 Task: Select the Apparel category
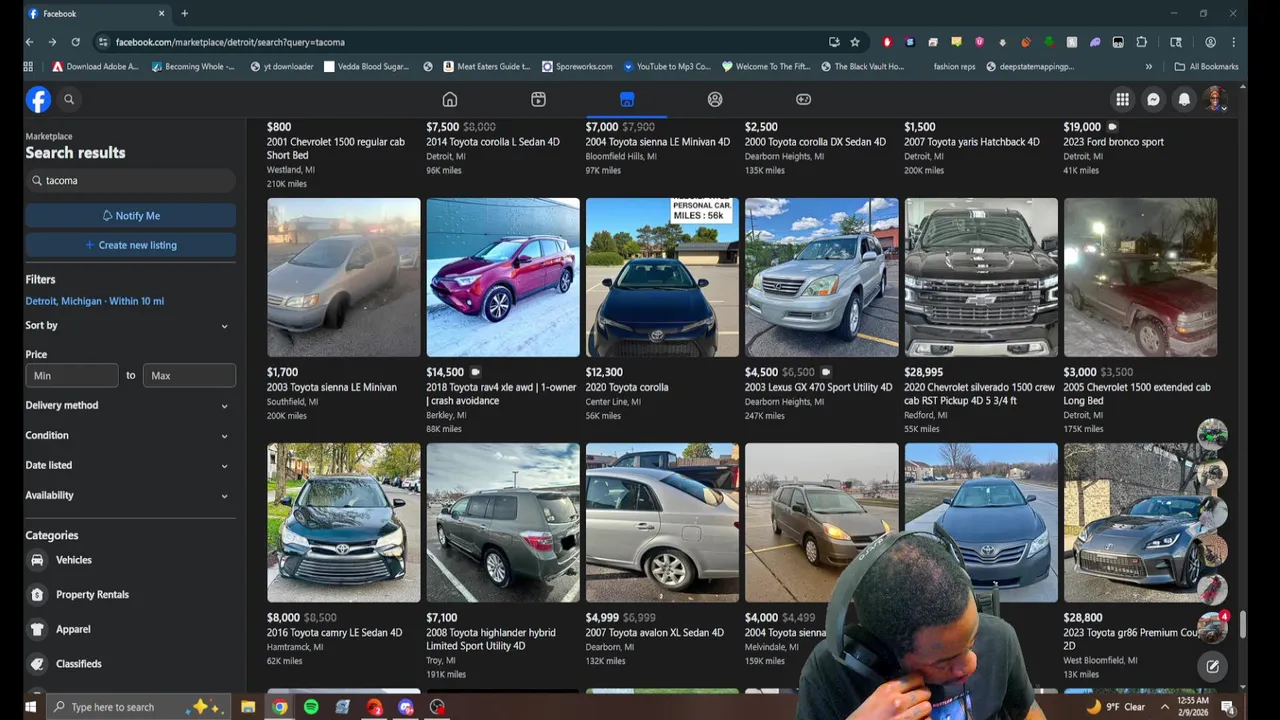(x=130, y=629)
